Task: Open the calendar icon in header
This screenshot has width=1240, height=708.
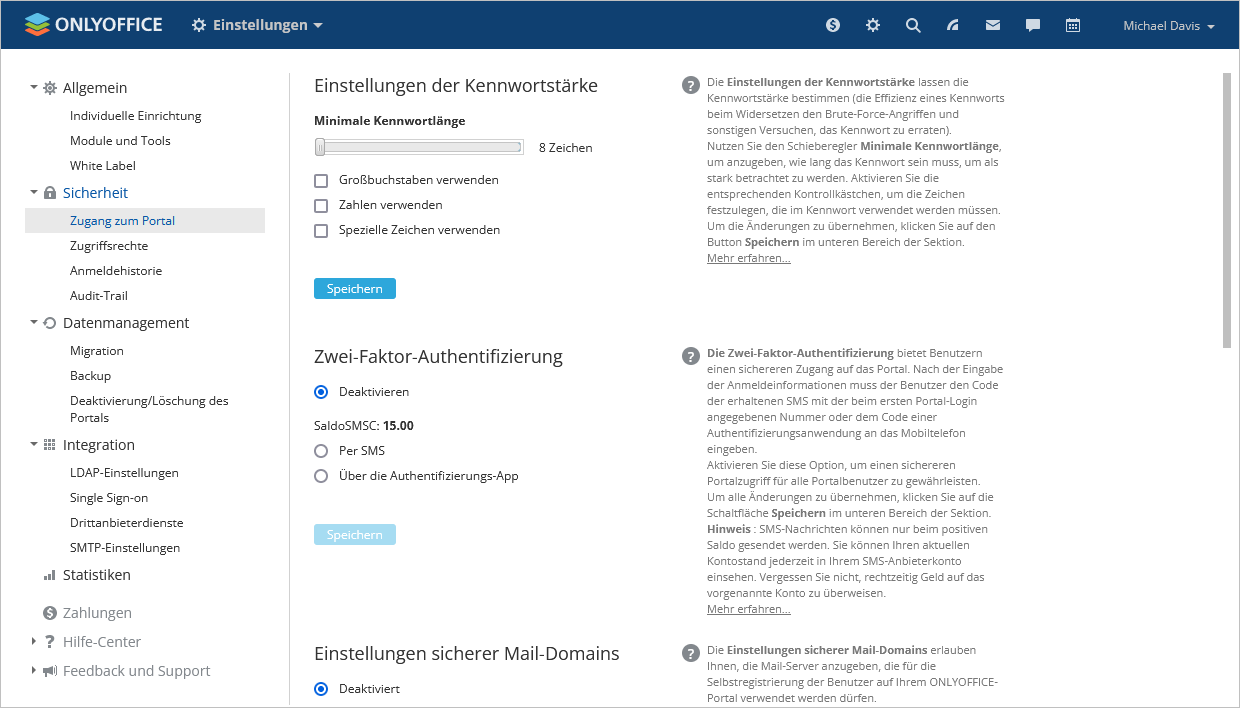Action: click(1073, 25)
